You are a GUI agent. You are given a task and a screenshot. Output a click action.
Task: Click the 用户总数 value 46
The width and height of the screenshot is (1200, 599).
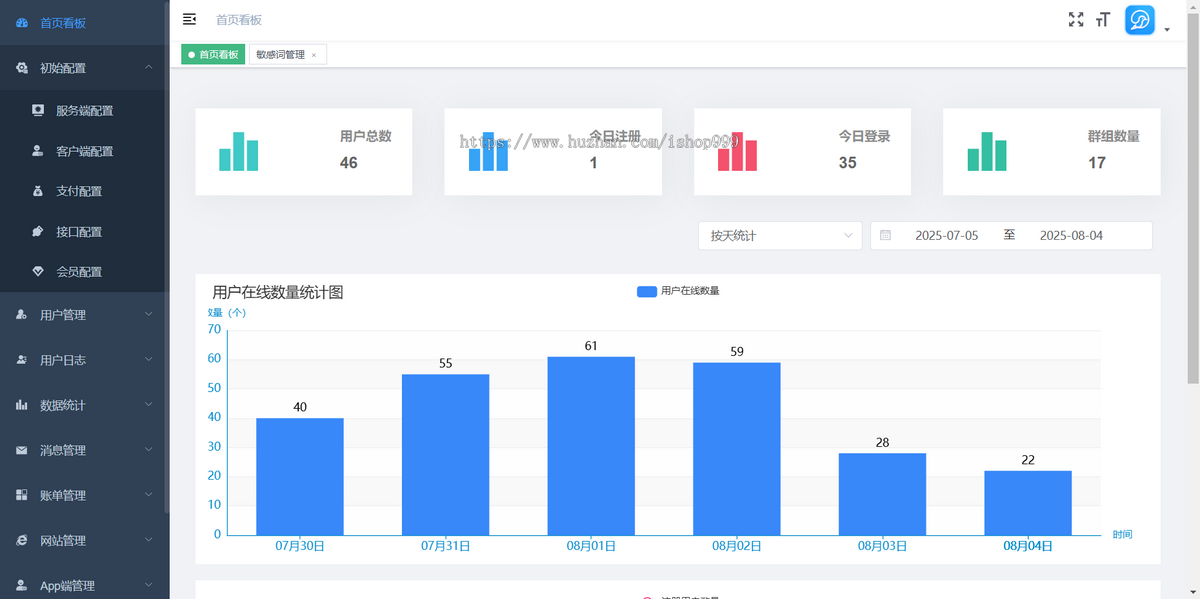coord(349,162)
